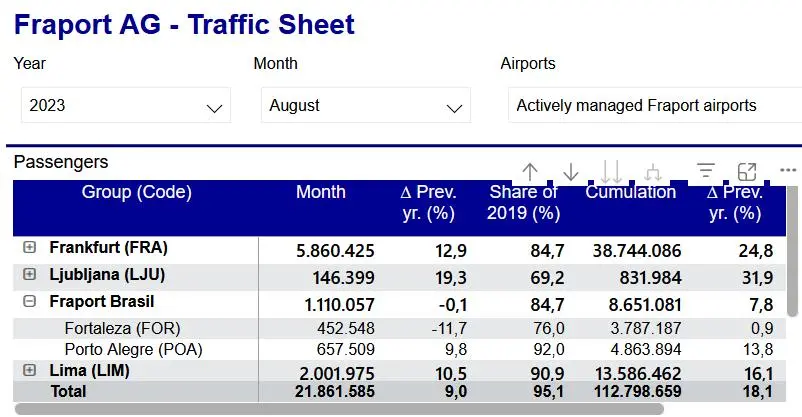Click the Fraport AG - Traffic Sheet heading
This screenshot has width=802, height=417.
[184, 25]
